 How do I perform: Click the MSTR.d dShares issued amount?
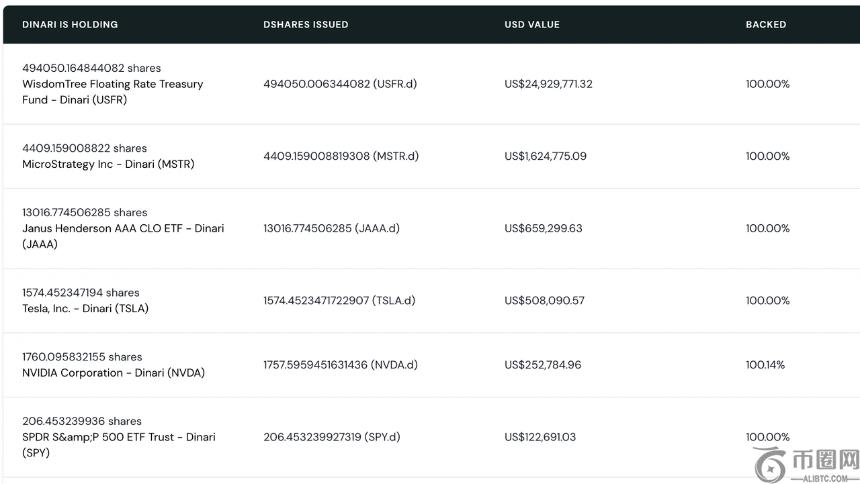[341, 156]
